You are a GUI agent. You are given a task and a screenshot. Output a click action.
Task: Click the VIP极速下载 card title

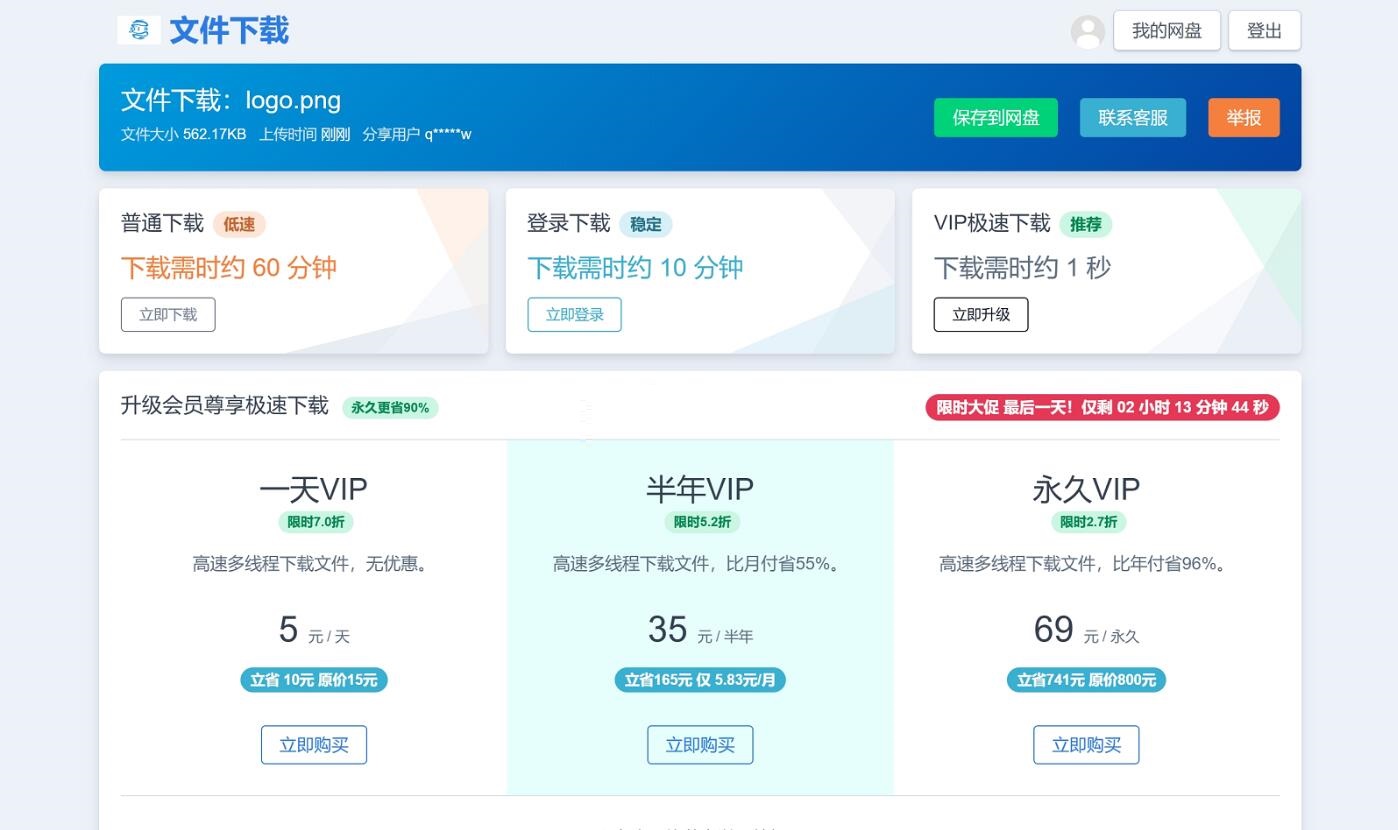pyautogui.click(x=992, y=223)
